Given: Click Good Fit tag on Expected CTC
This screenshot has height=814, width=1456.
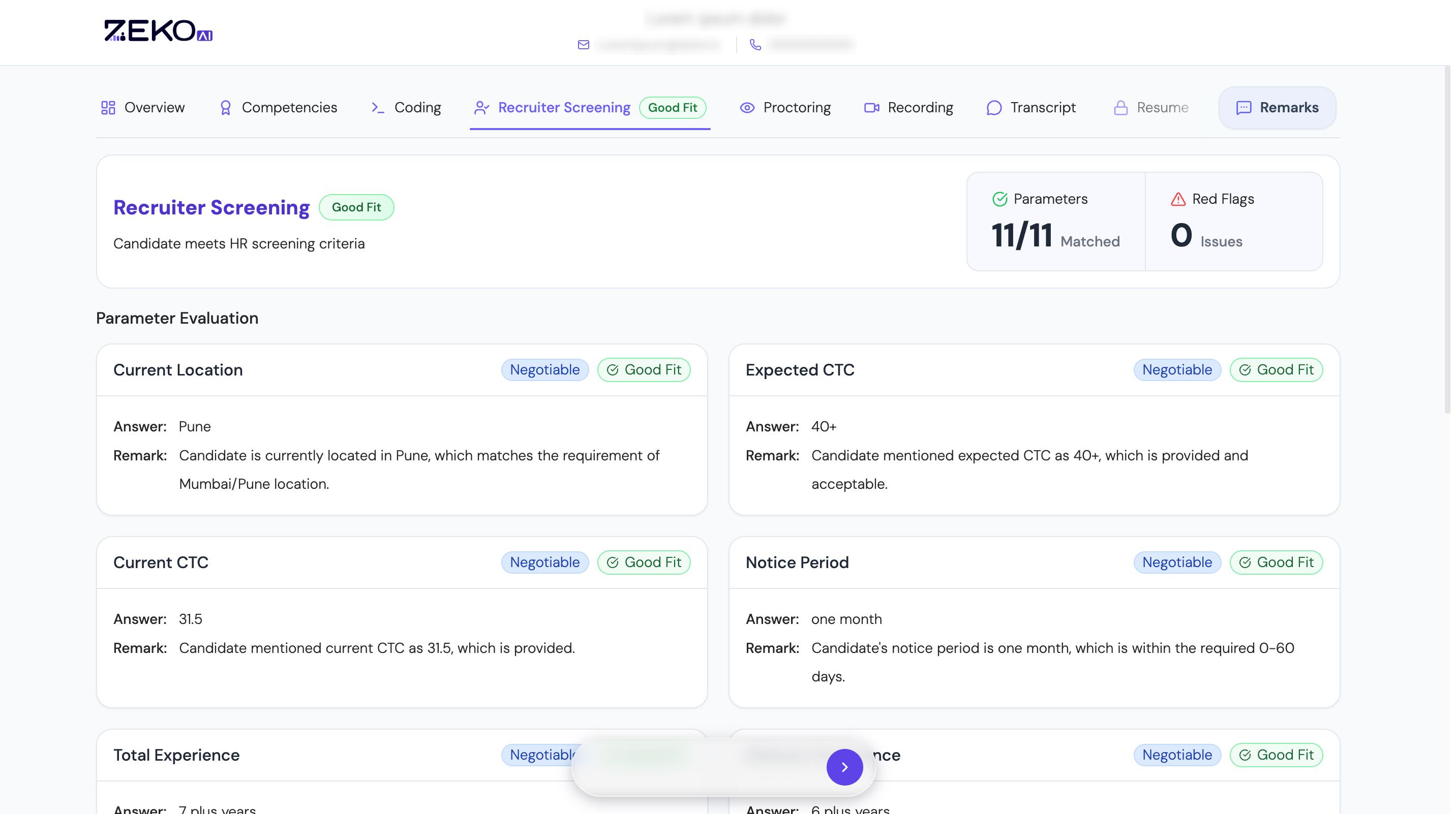Looking at the screenshot, I should tap(1276, 369).
